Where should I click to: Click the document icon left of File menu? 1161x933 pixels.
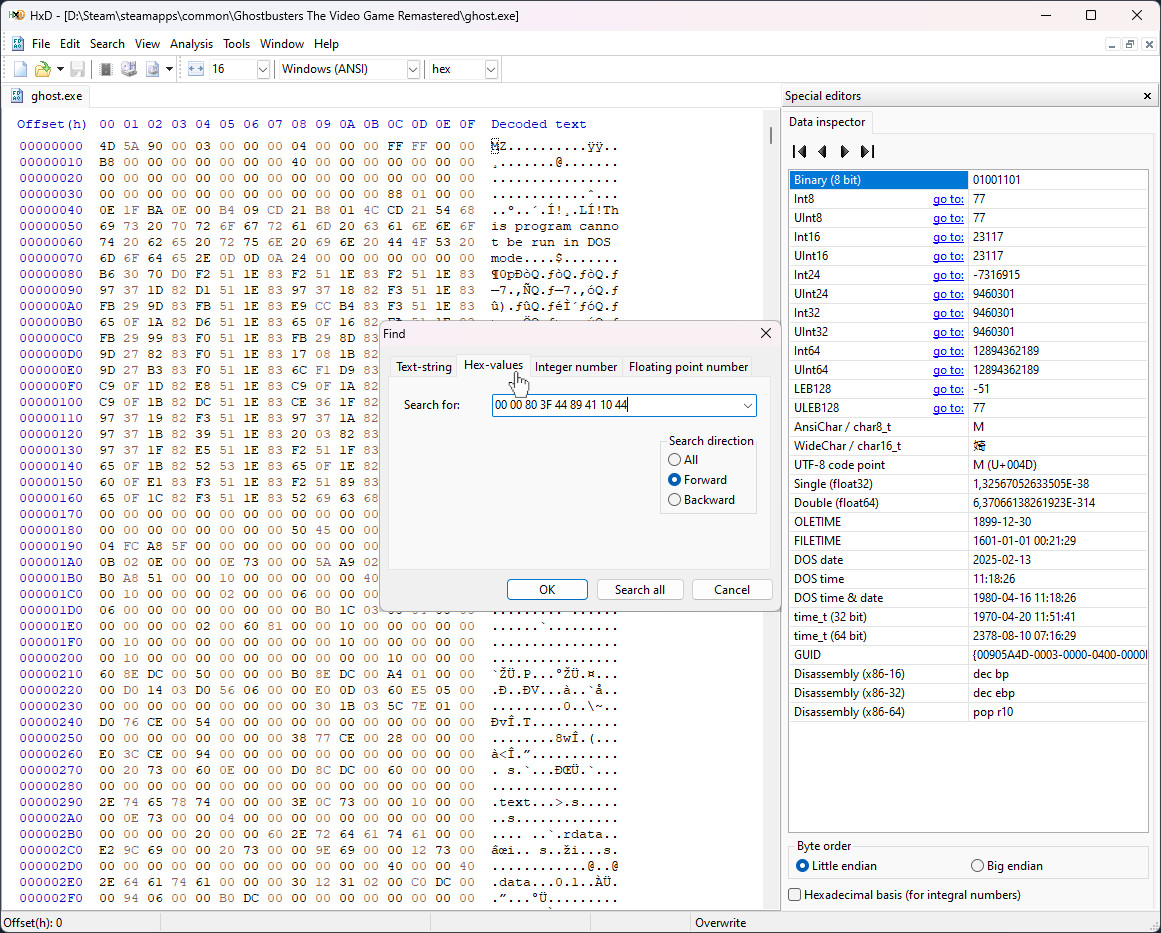(x=18, y=44)
